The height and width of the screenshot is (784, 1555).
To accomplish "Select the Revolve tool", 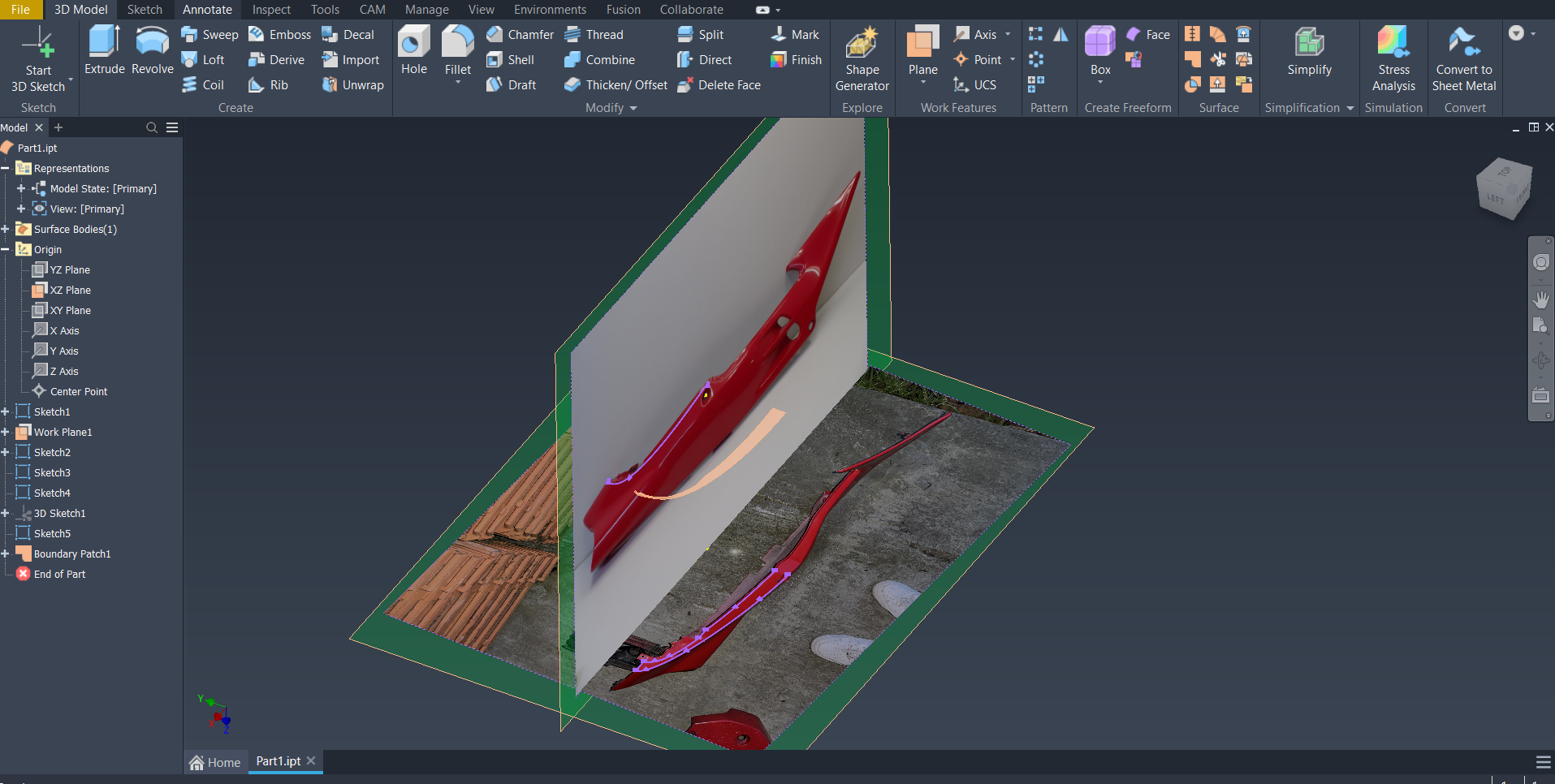I will coord(152,50).
